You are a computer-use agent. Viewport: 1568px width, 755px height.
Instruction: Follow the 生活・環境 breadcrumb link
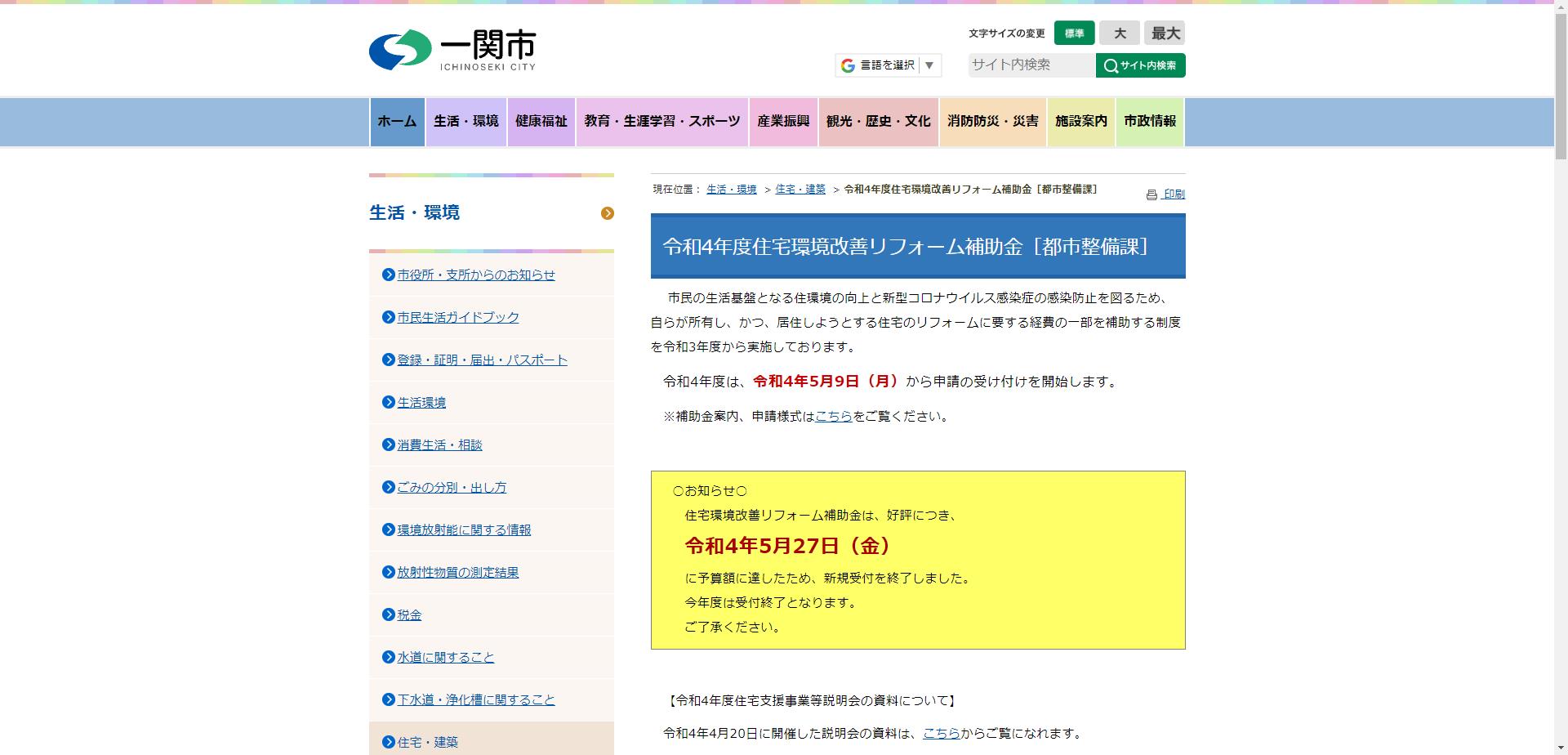[732, 190]
